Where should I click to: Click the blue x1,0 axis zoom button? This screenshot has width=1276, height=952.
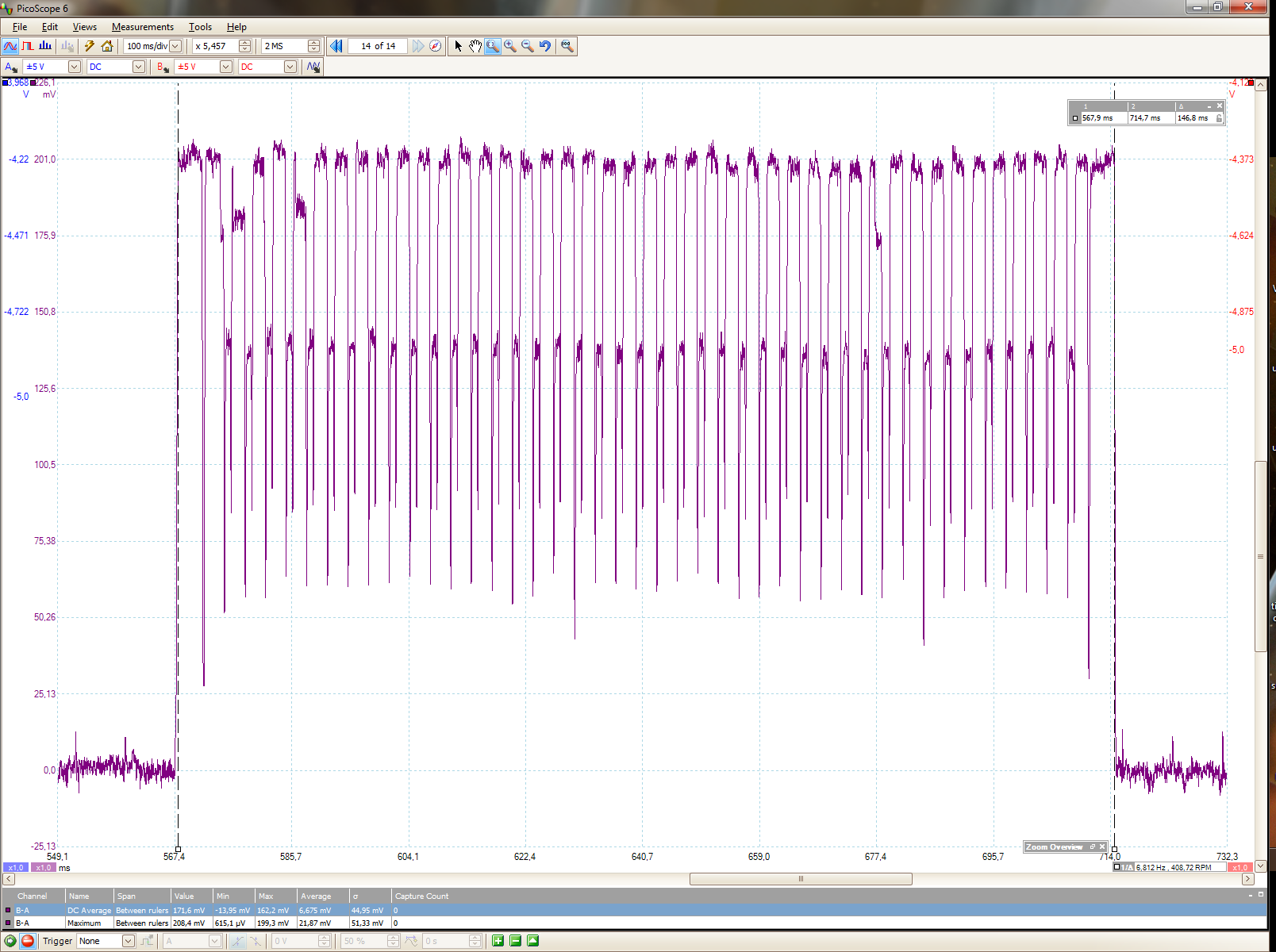16,868
